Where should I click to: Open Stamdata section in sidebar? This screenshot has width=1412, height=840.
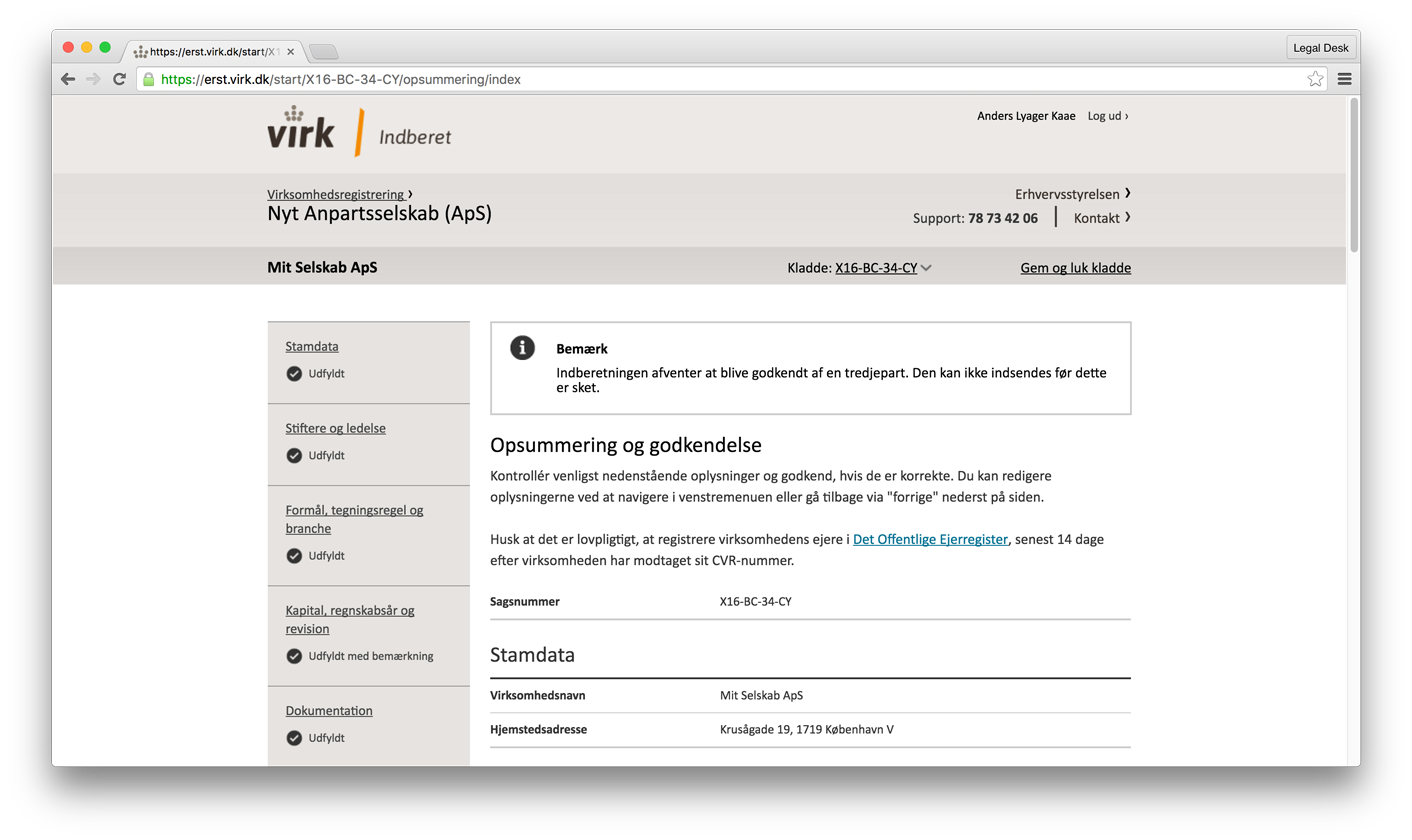coord(312,346)
